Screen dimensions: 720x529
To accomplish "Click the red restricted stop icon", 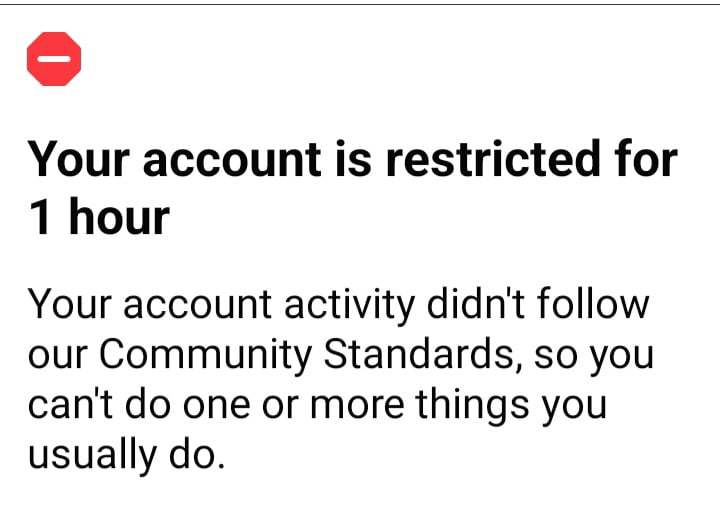I will tap(54, 59).
